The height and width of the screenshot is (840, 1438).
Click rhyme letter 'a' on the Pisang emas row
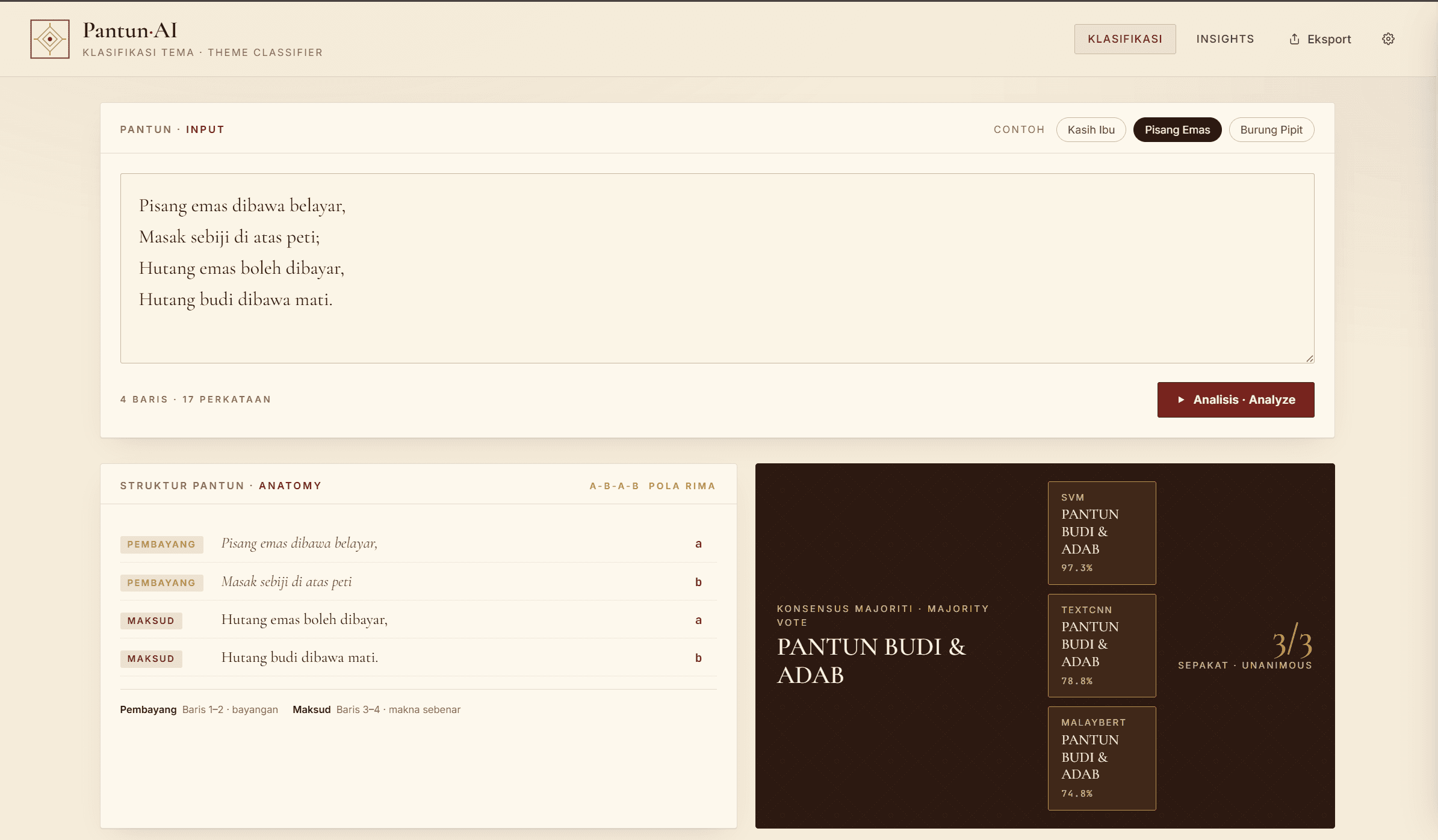tap(698, 544)
